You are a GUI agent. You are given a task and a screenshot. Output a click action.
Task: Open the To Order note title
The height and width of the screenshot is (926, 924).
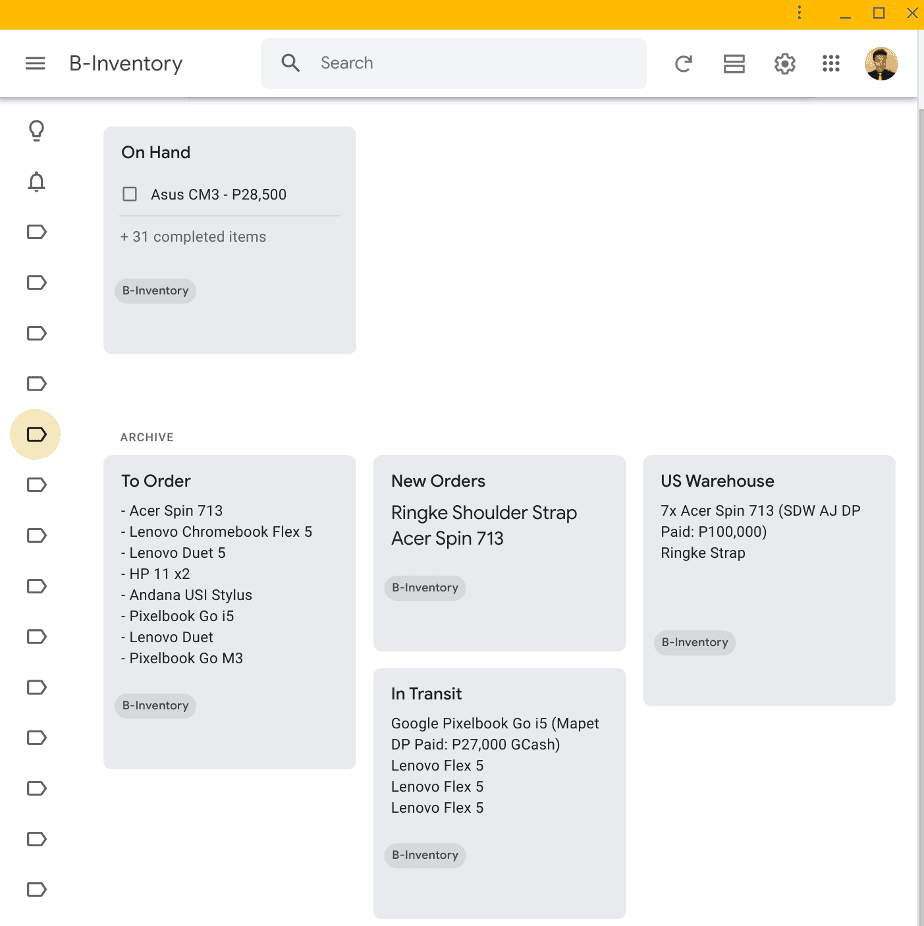click(156, 481)
